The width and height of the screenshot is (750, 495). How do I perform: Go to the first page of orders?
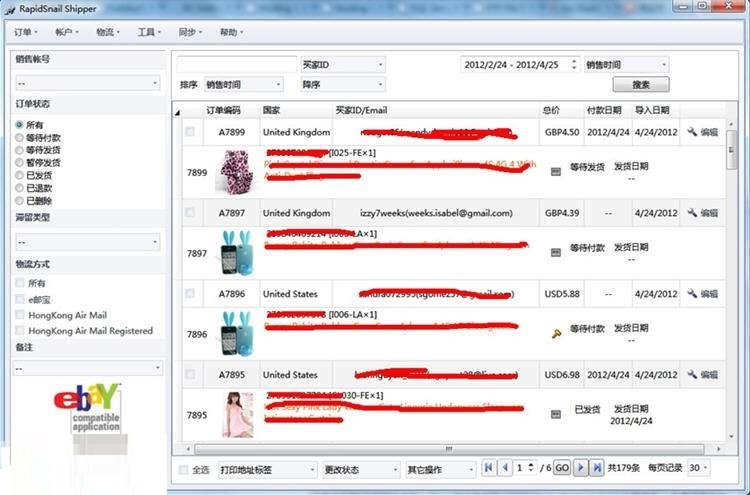tap(488, 468)
